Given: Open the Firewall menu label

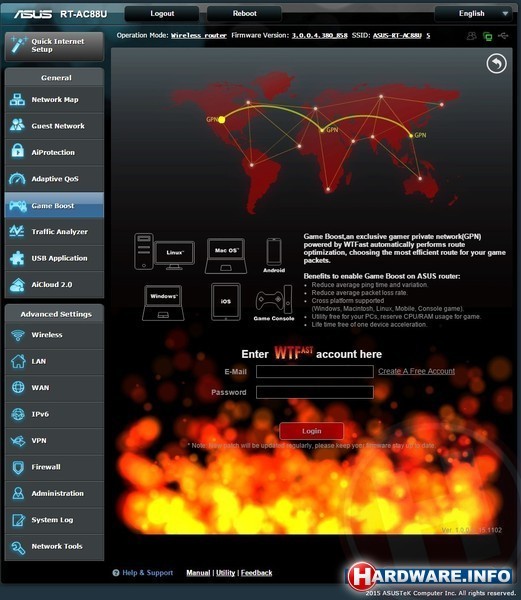Looking at the screenshot, I should pyautogui.click(x=46, y=467).
